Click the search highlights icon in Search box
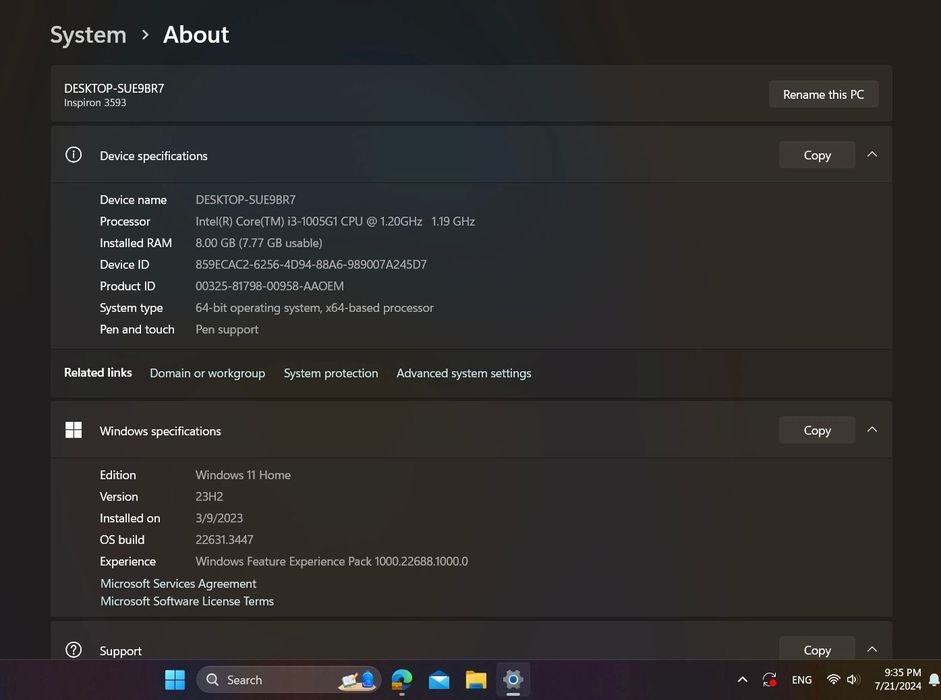This screenshot has height=700, width=941. (x=357, y=680)
